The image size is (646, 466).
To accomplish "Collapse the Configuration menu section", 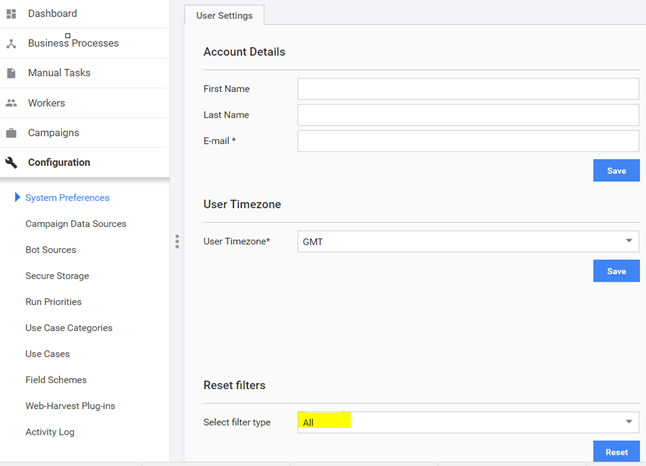I will tap(59, 162).
